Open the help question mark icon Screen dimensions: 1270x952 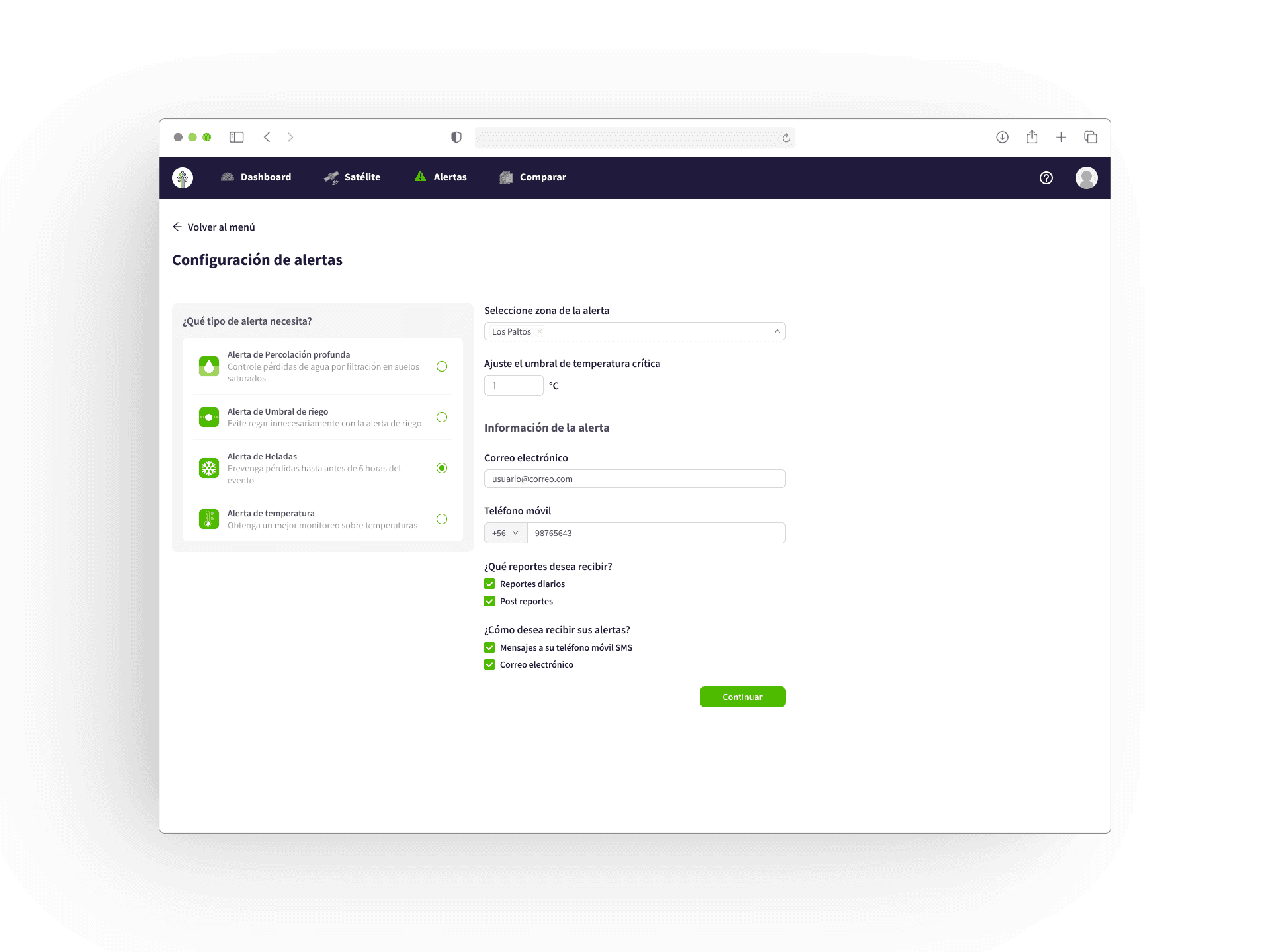coord(1046,177)
